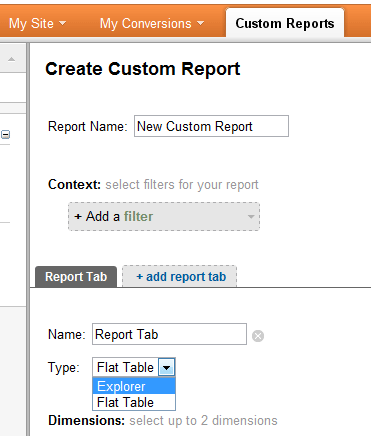Image resolution: width=371 pixels, height=436 pixels.
Task: Click the Context label text
Action: (x=74, y=184)
